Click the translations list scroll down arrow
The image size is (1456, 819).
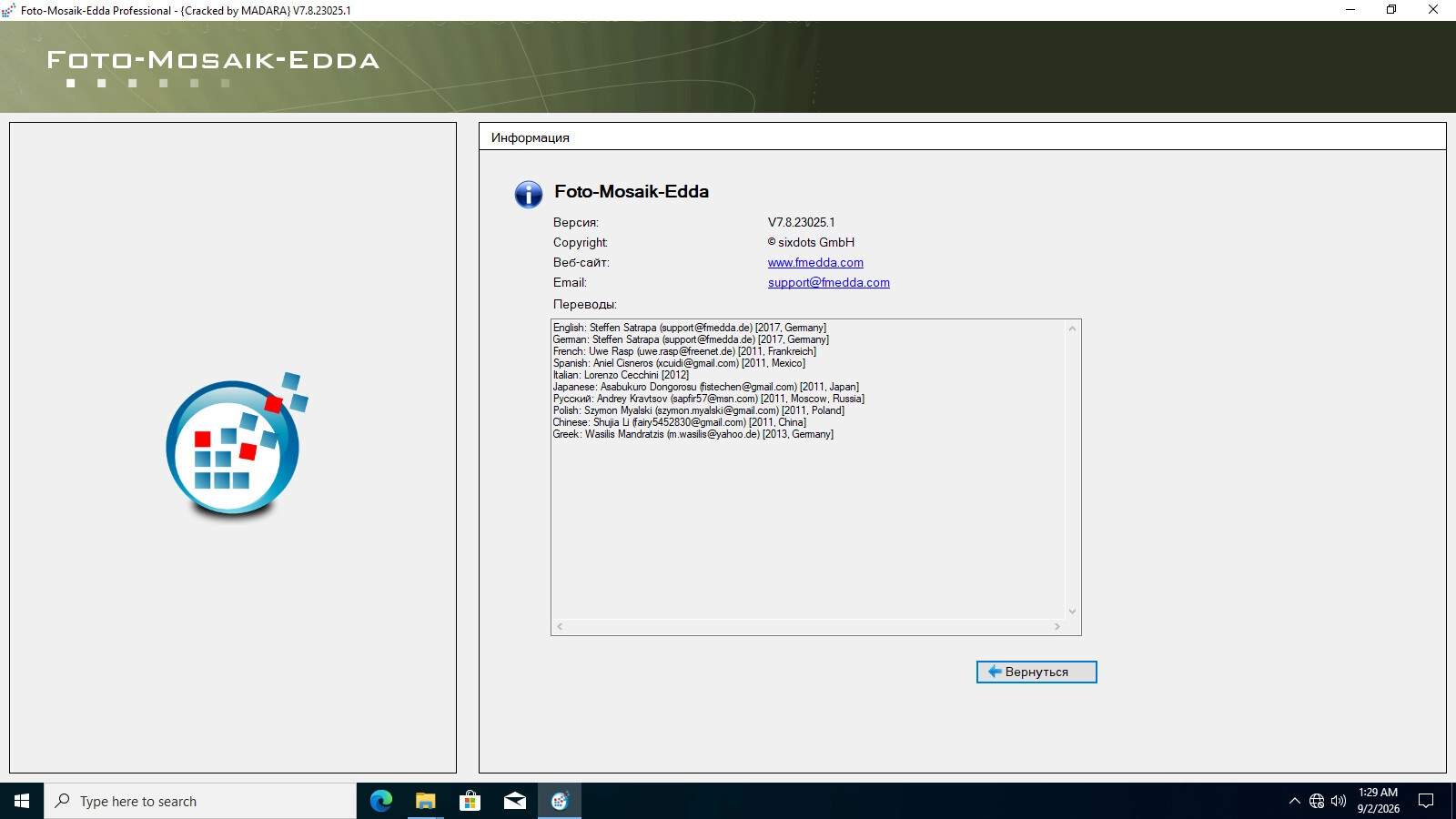tap(1072, 612)
